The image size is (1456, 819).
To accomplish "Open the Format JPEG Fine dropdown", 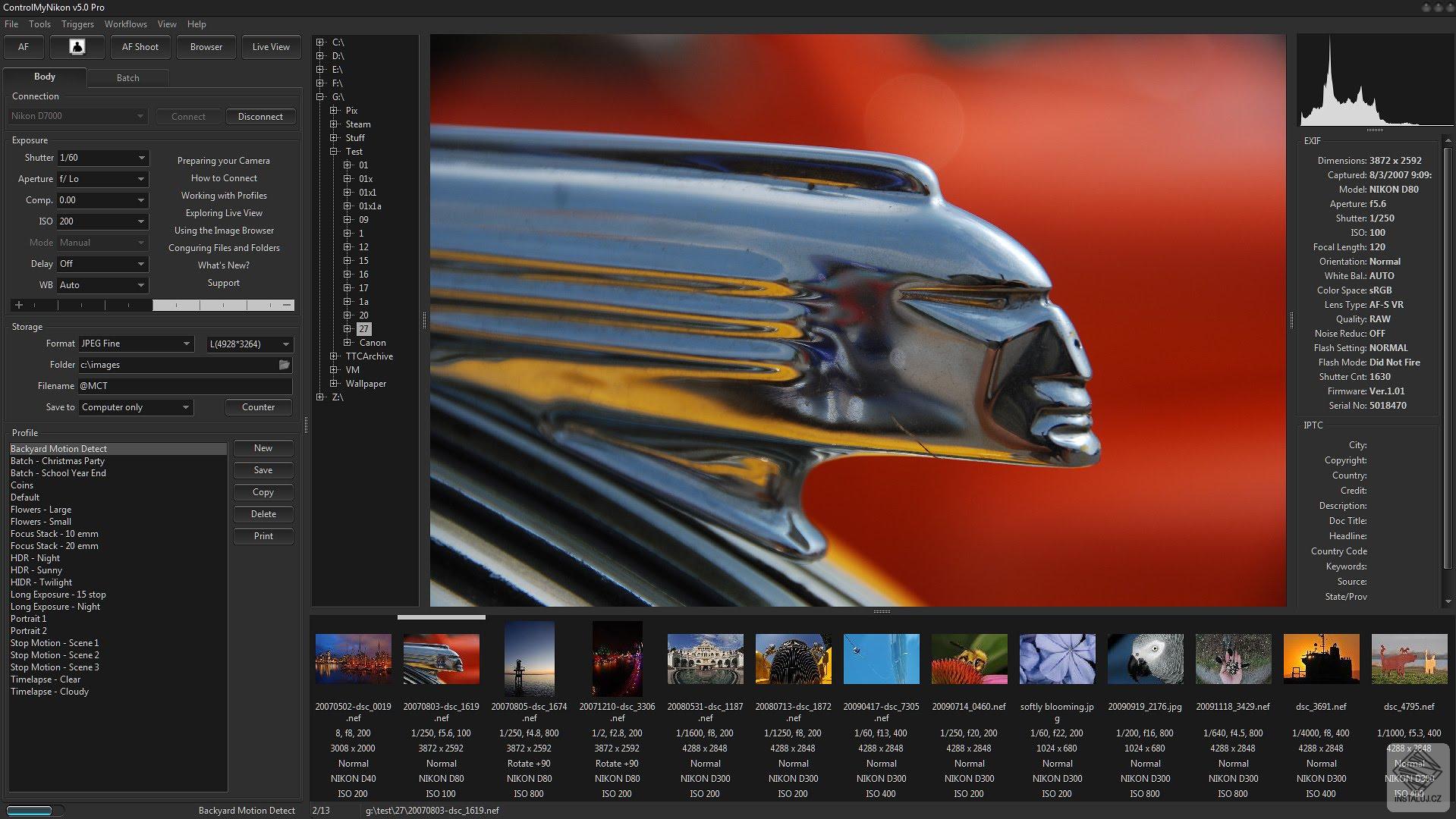I will coord(137,344).
